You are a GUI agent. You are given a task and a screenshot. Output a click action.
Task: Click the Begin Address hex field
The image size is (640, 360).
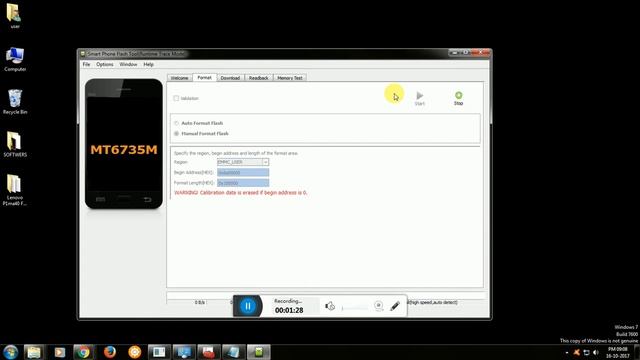coord(243,173)
